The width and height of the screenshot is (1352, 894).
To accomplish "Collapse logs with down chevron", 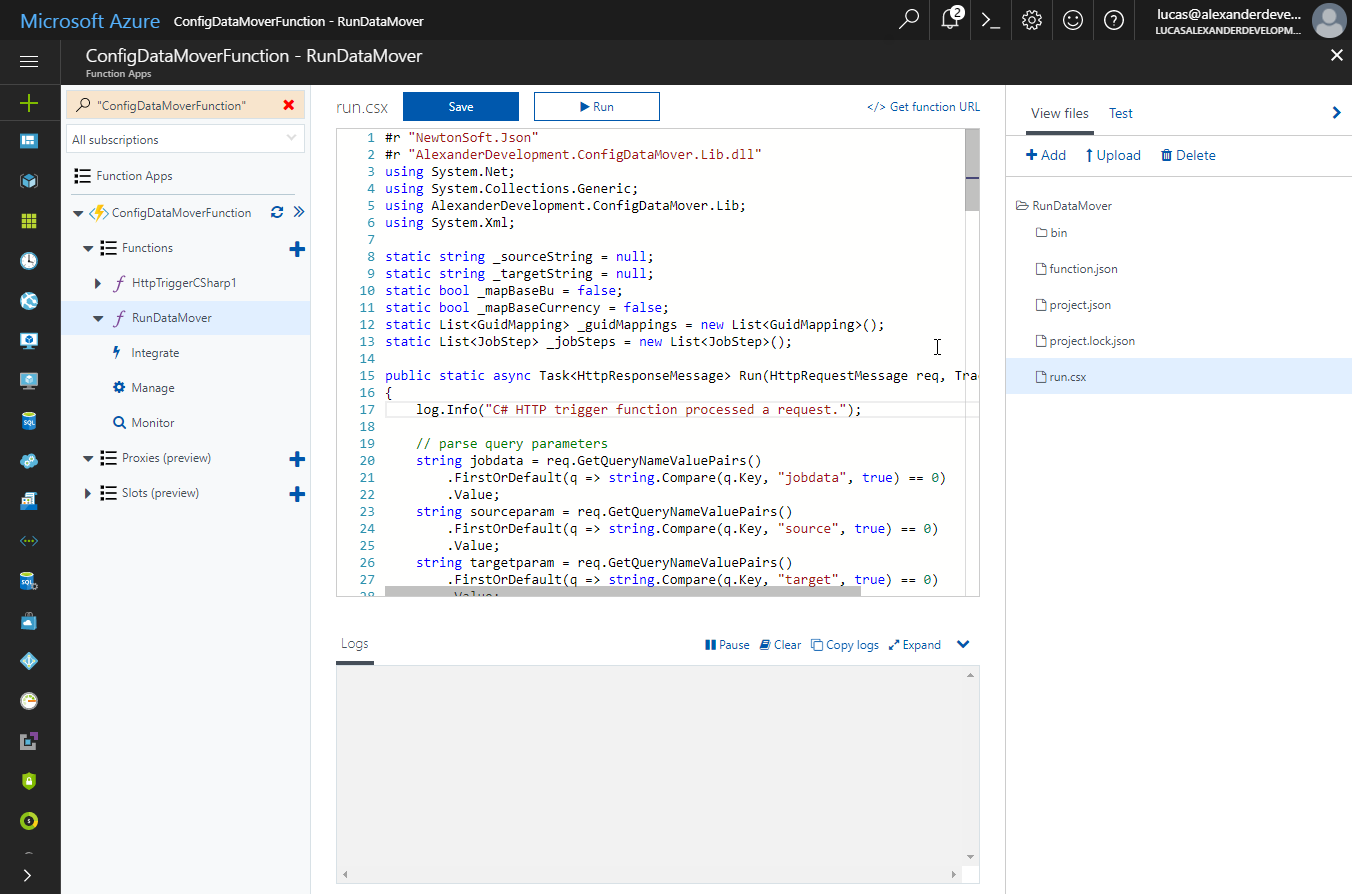I will coord(963,644).
